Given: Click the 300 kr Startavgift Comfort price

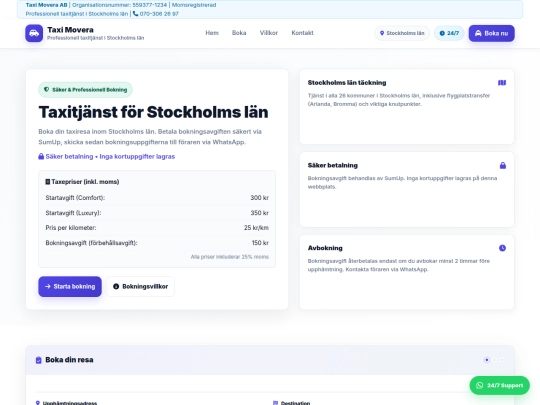Looking at the screenshot, I should point(259,198).
